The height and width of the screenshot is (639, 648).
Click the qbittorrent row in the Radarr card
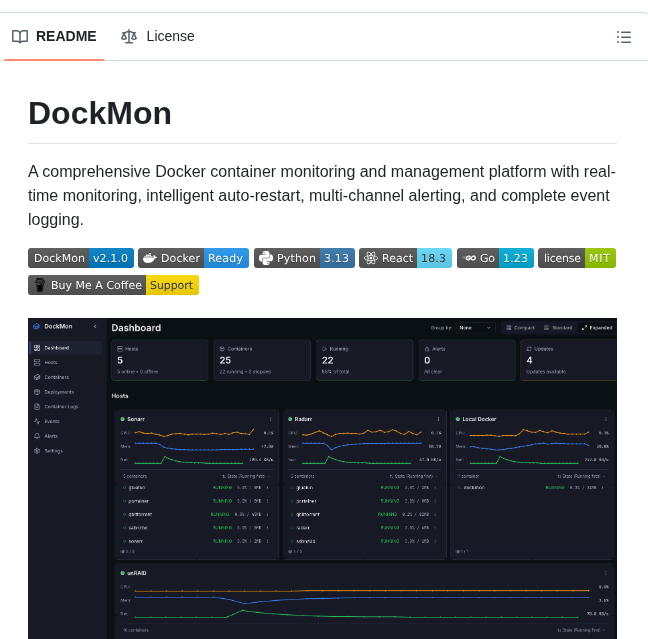(364, 514)
